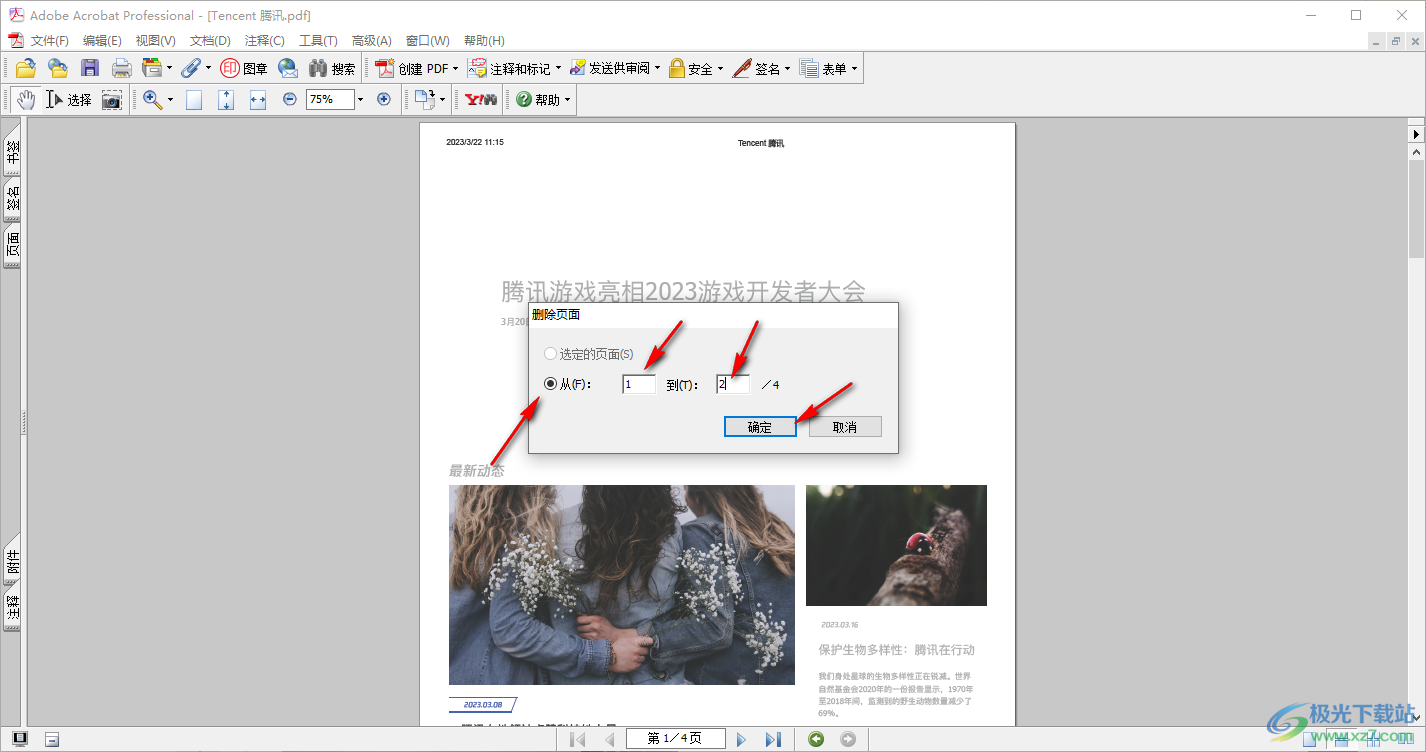Image resolution: width=1426 pixels, height=752 pixels.
Task: Set view to actual size page icon
Action: click(x=194, y=99)
